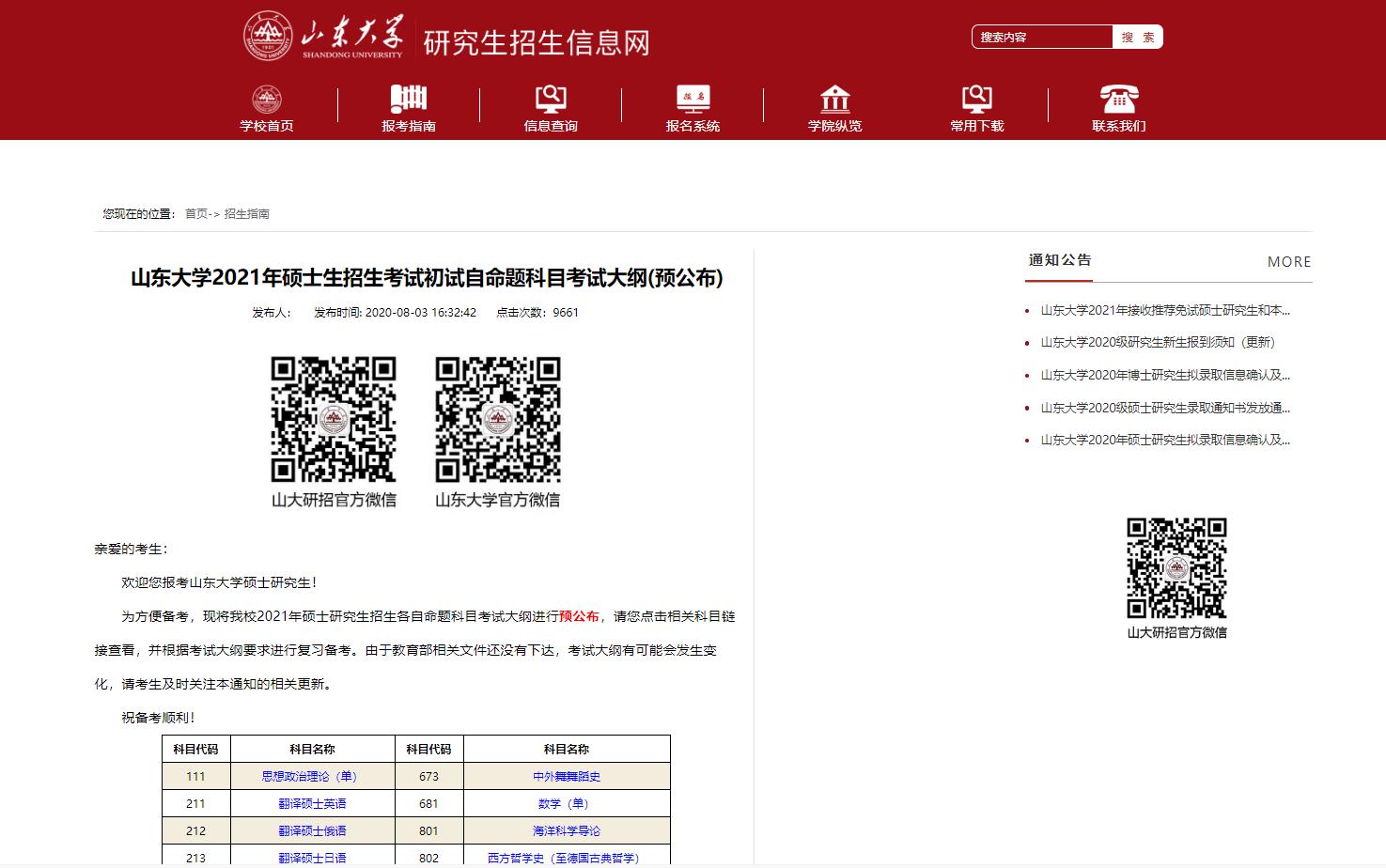Open the 翻译硕士英语 syllabus link
Image resolution: width=1386 pixels, height=868 pixels.
coord(312,804)
